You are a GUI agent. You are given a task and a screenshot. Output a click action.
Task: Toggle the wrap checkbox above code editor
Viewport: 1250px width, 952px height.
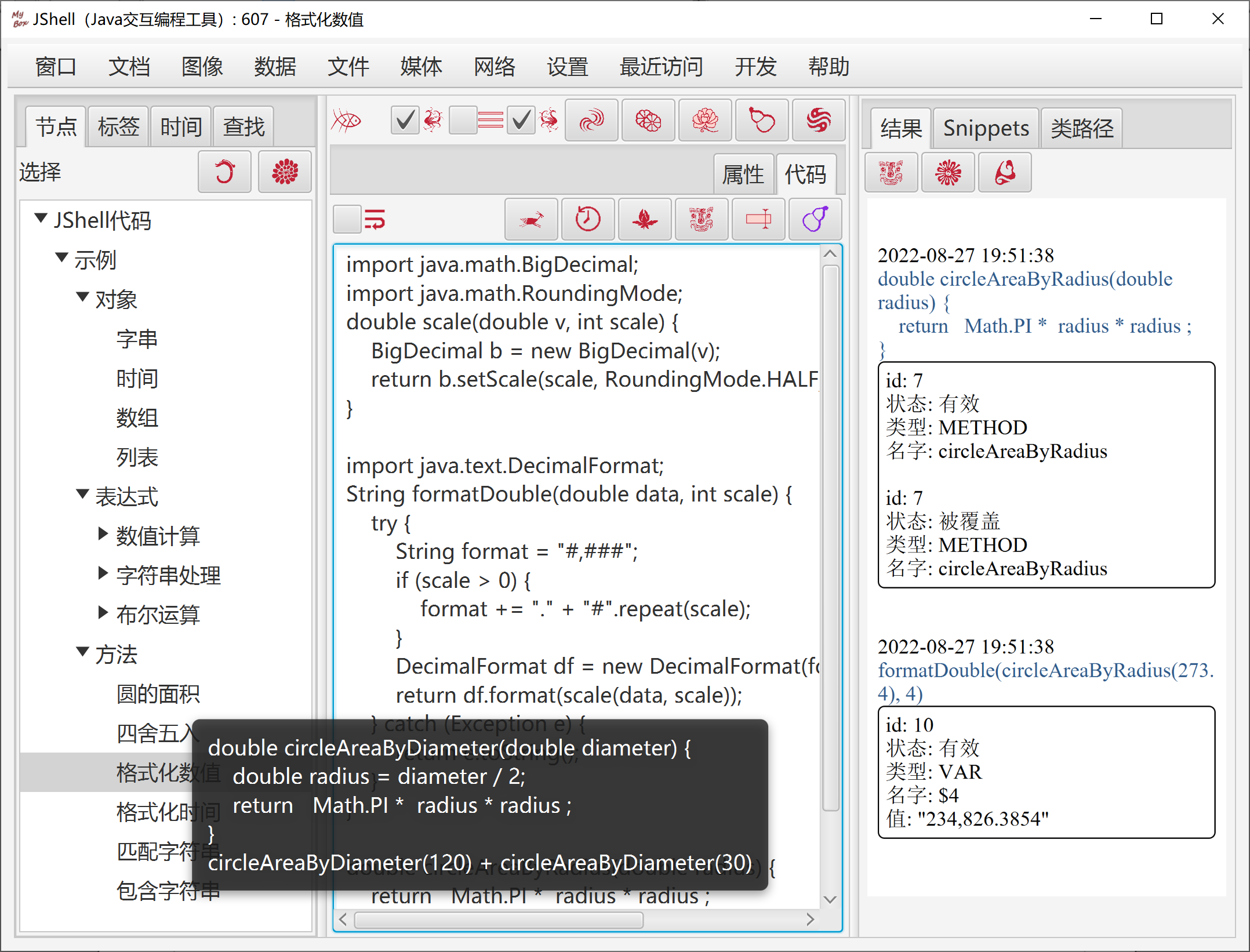click(x=347, y=220)
